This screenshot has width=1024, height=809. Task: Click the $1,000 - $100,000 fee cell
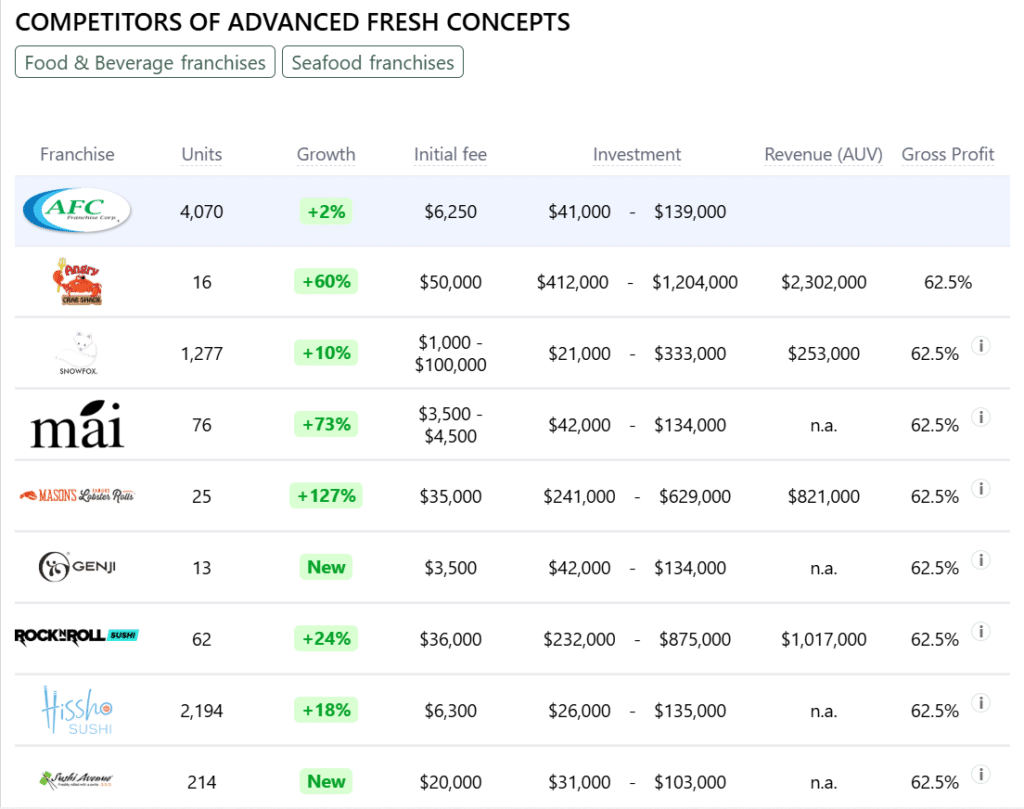click(451, 353)
